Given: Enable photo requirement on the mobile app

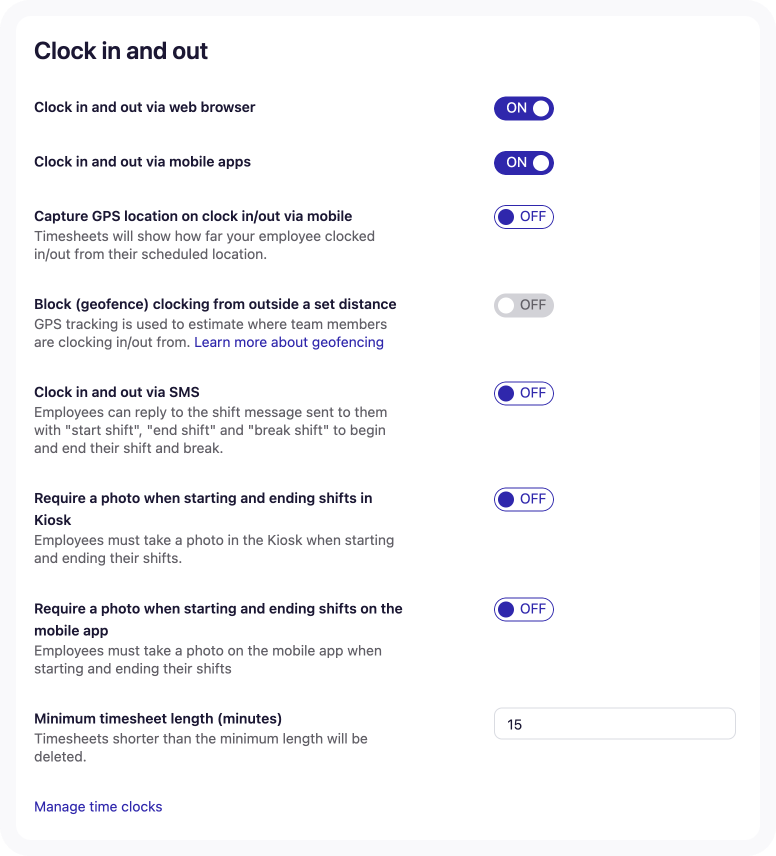Looking at the screenshot, I should [523, 609].
